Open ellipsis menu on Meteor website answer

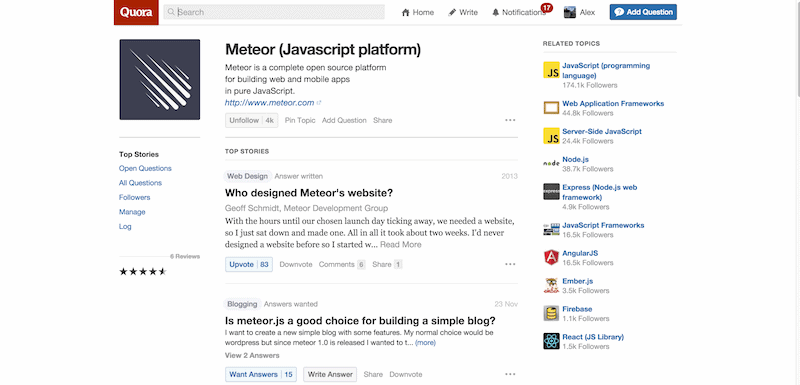(510, 264)
